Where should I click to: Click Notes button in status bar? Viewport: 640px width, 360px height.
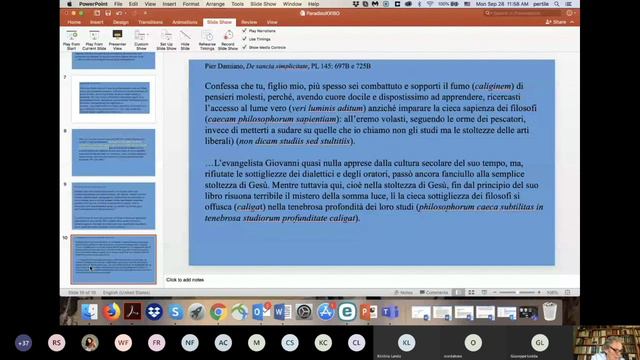(403, 292)
